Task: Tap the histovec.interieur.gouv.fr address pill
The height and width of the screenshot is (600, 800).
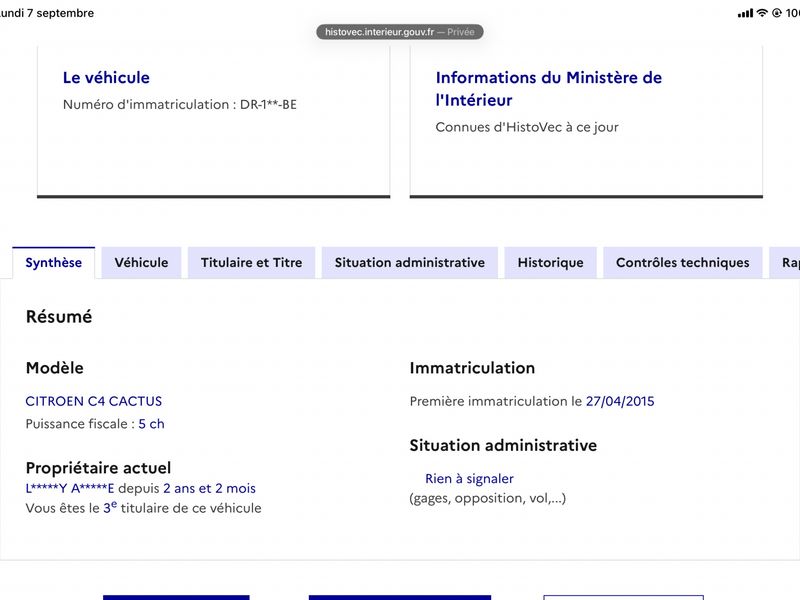Action: coord(399,32)
